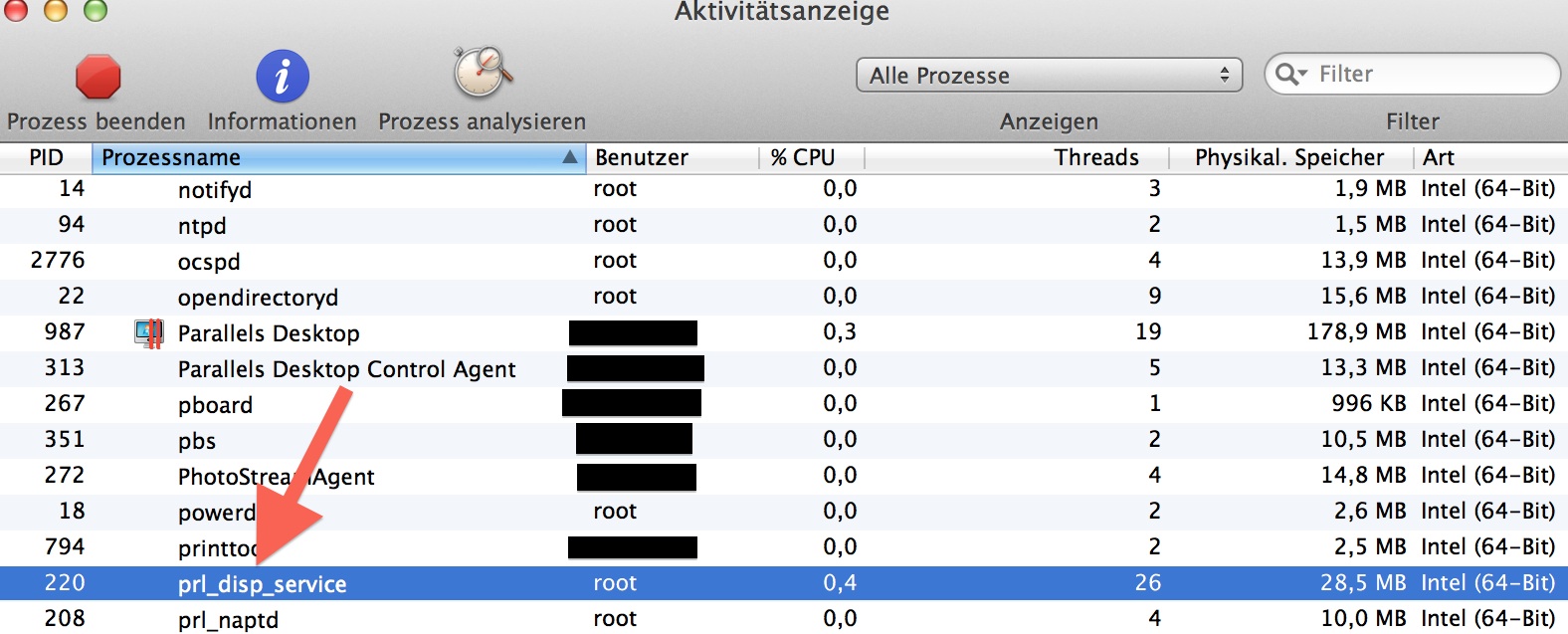Sort by Physikal. Speicher column header
Screen dimensions: 1568x634
(x=1291, y=158)
